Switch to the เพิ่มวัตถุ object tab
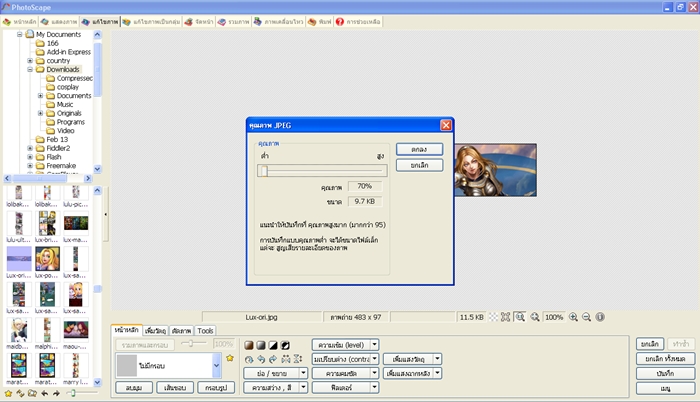Screen dimensions: 700x402 click(x=155, y=331)
